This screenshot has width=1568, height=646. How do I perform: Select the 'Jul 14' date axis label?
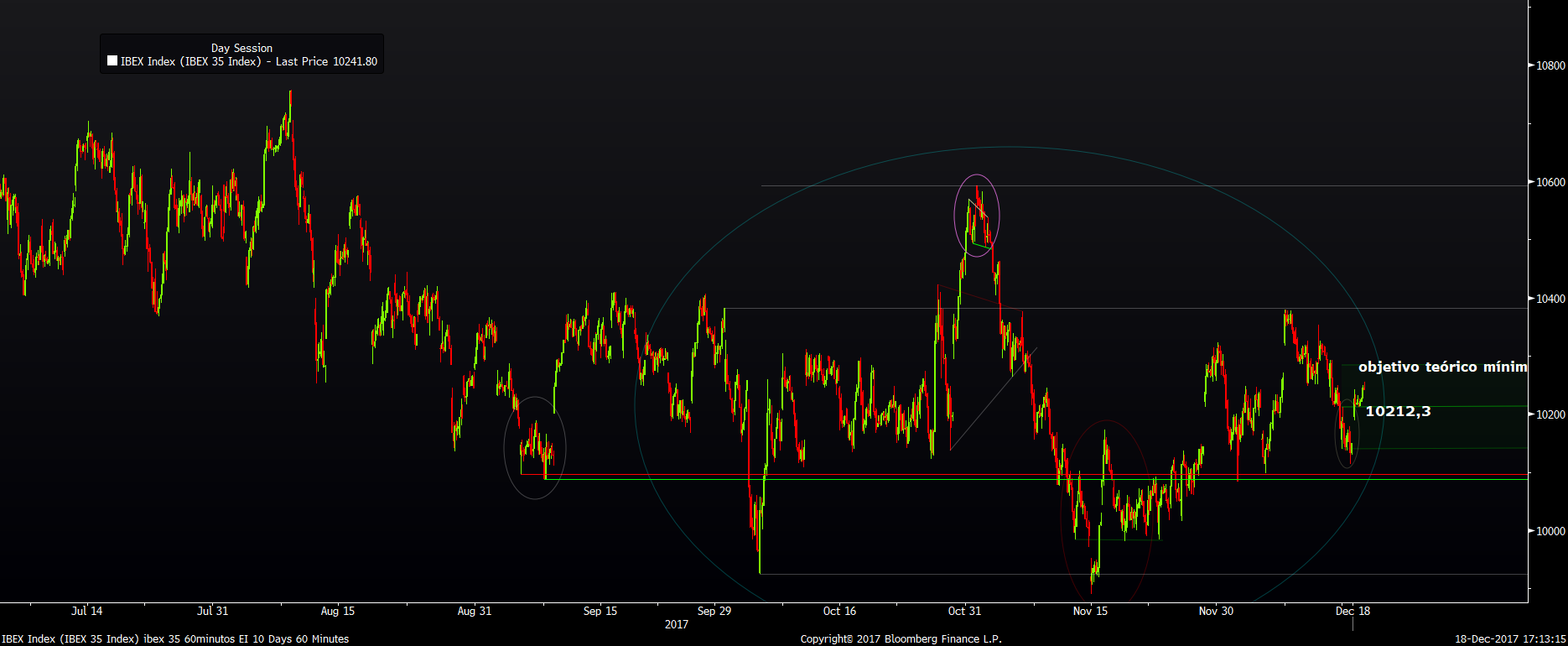pos(87,611)
